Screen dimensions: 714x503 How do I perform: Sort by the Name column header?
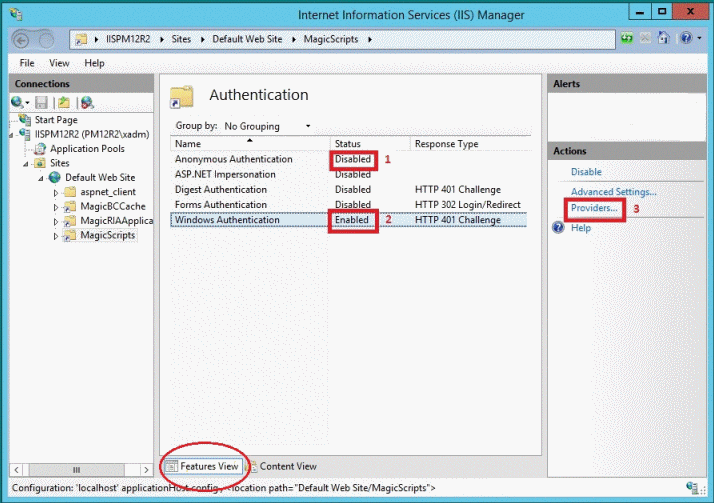pos(250,144)
